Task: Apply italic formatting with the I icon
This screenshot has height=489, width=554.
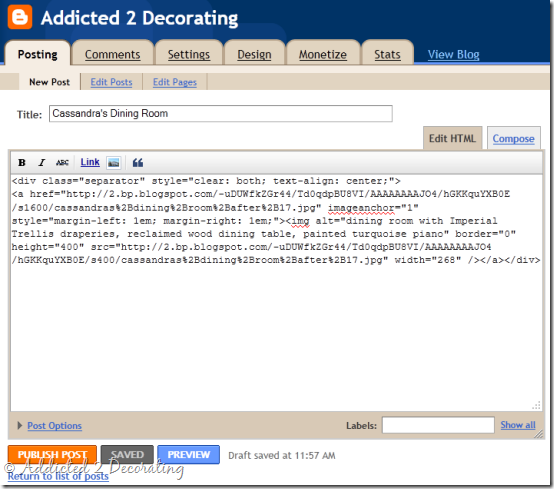Action: 42,163
